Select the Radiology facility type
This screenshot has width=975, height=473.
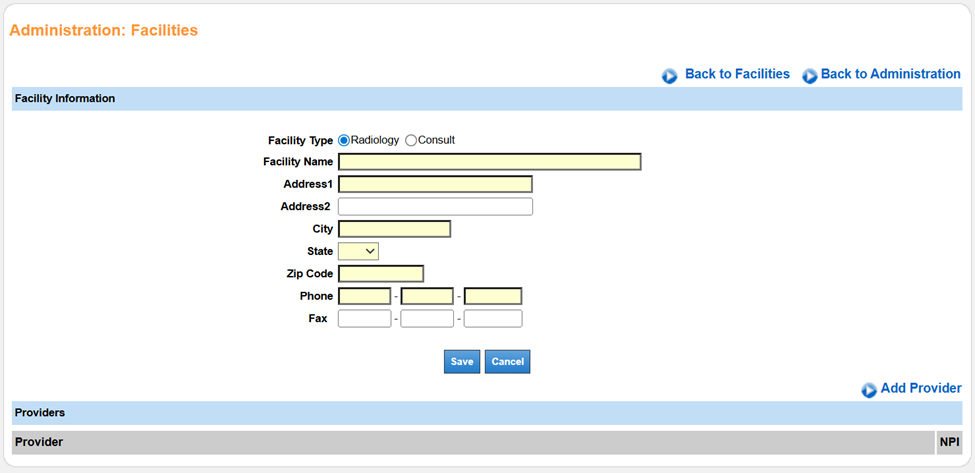click(x=344, y=140)
